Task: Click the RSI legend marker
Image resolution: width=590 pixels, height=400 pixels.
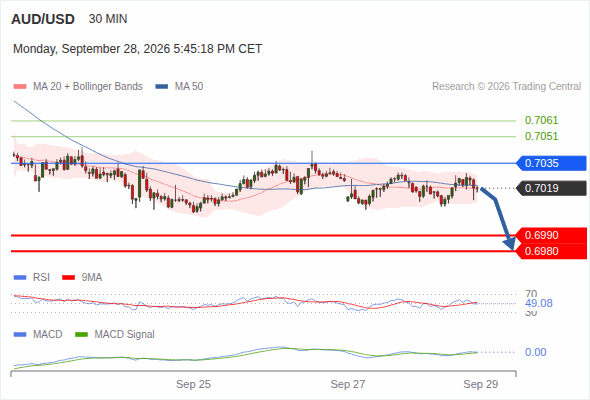Action: click(x=20, y=278)
